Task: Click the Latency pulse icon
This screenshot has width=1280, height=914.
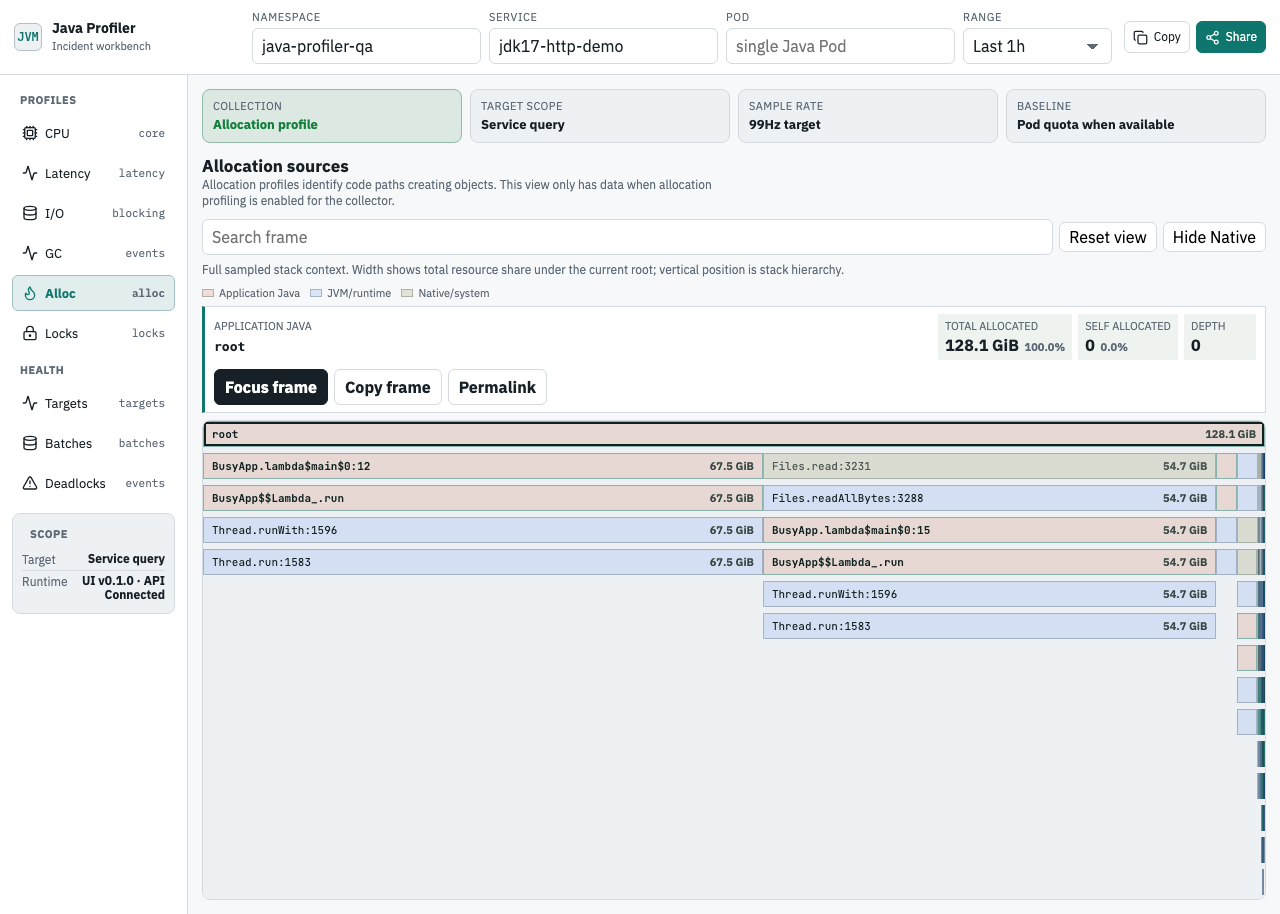Action: point(30,173)
